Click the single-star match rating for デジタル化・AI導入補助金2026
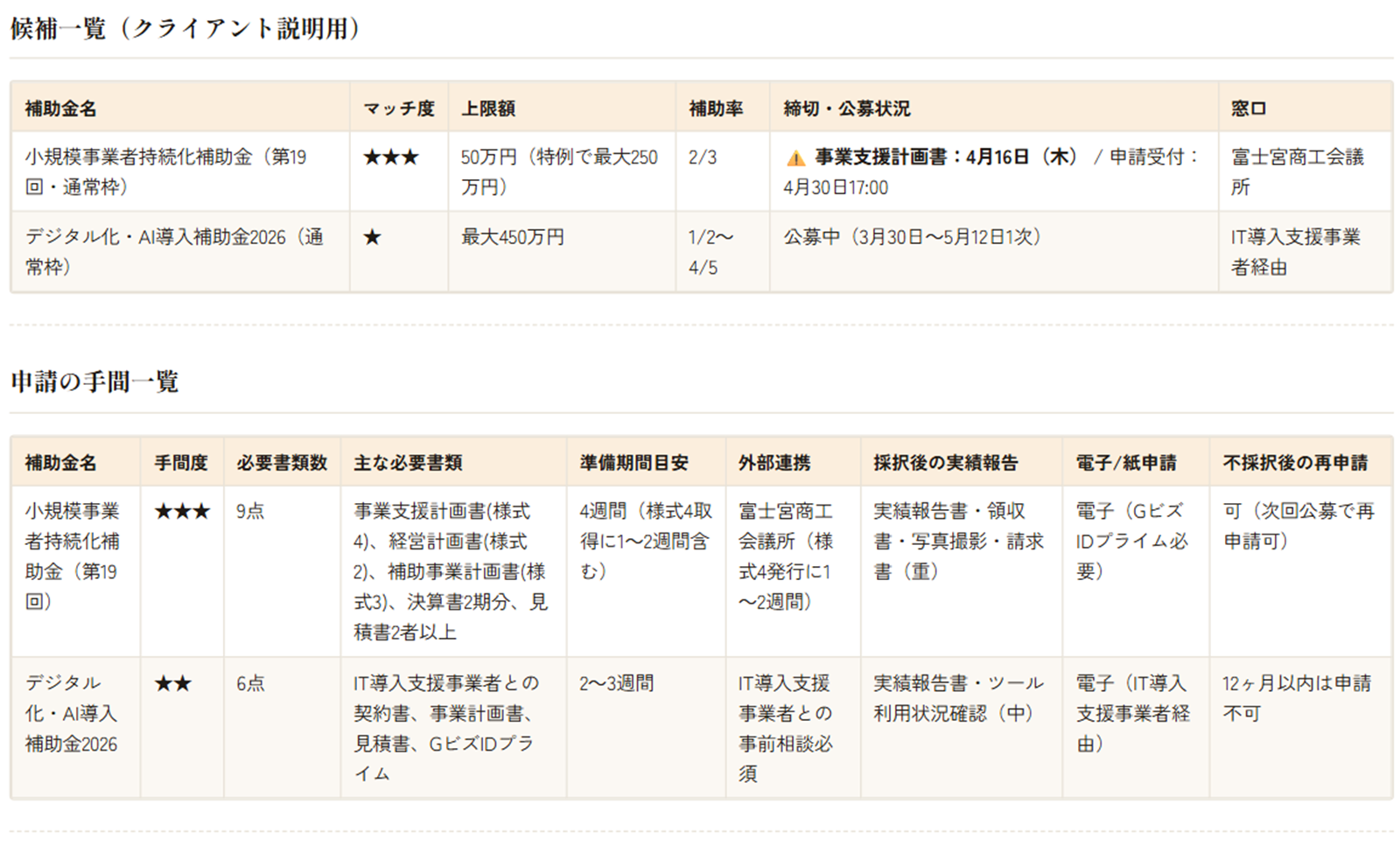Image resolution: width=1400 pixels, height=860 pixels. pos(372,237)
